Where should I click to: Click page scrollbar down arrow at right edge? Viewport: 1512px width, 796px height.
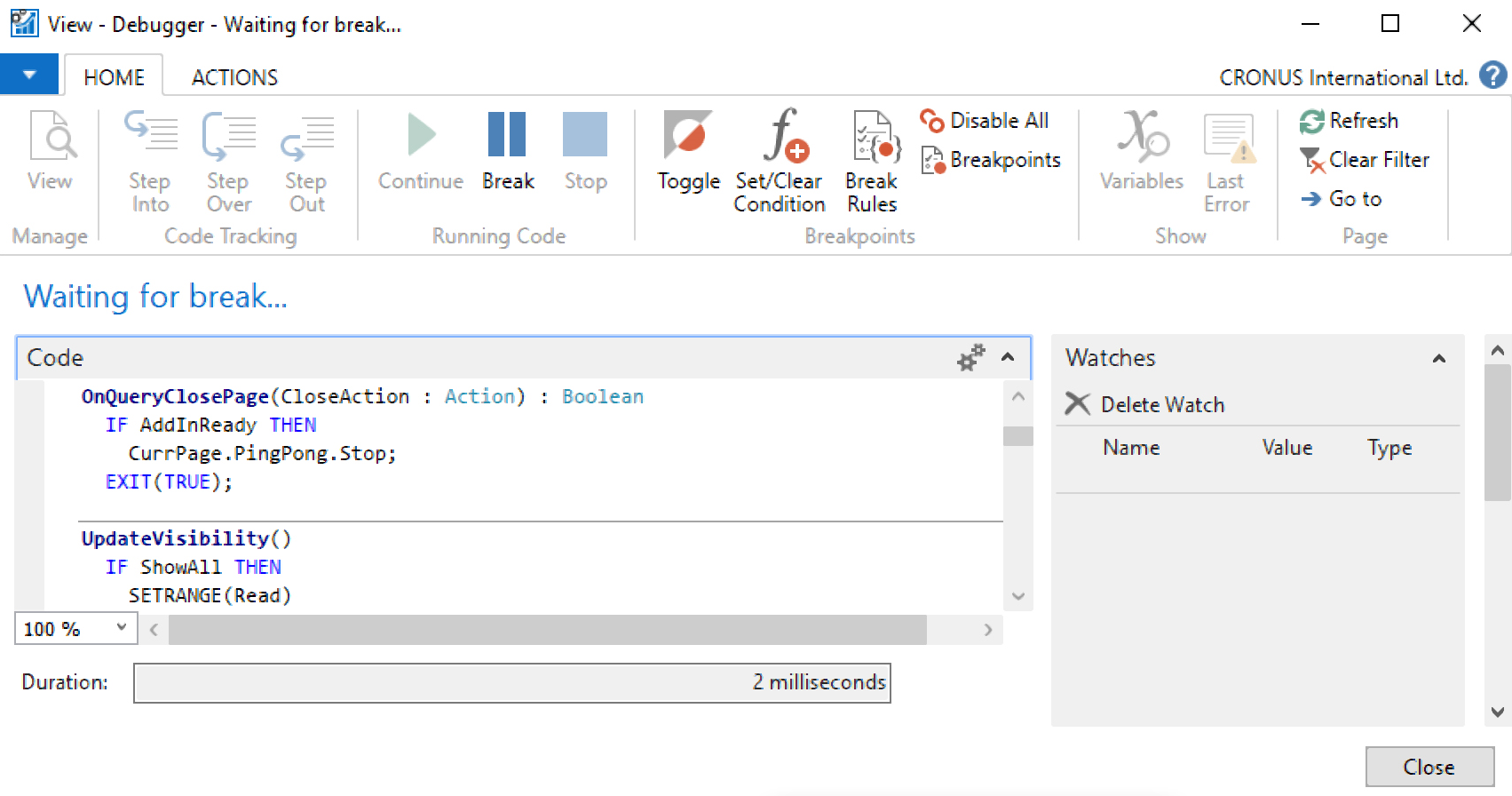1498,712
